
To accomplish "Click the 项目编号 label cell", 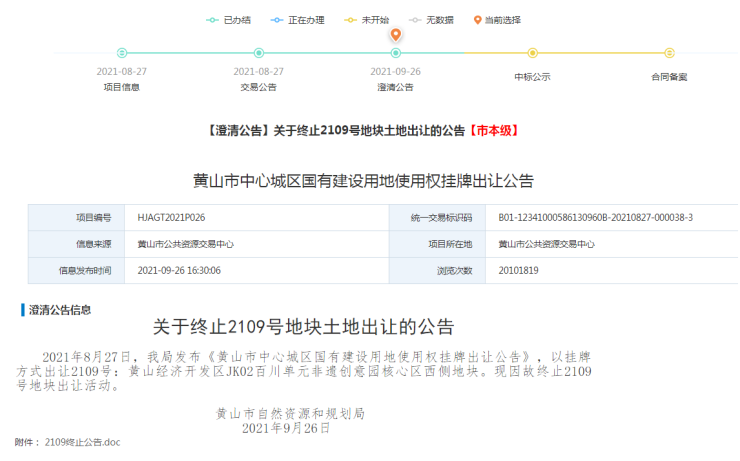I will pyautogui.click(x=76, y=218).
